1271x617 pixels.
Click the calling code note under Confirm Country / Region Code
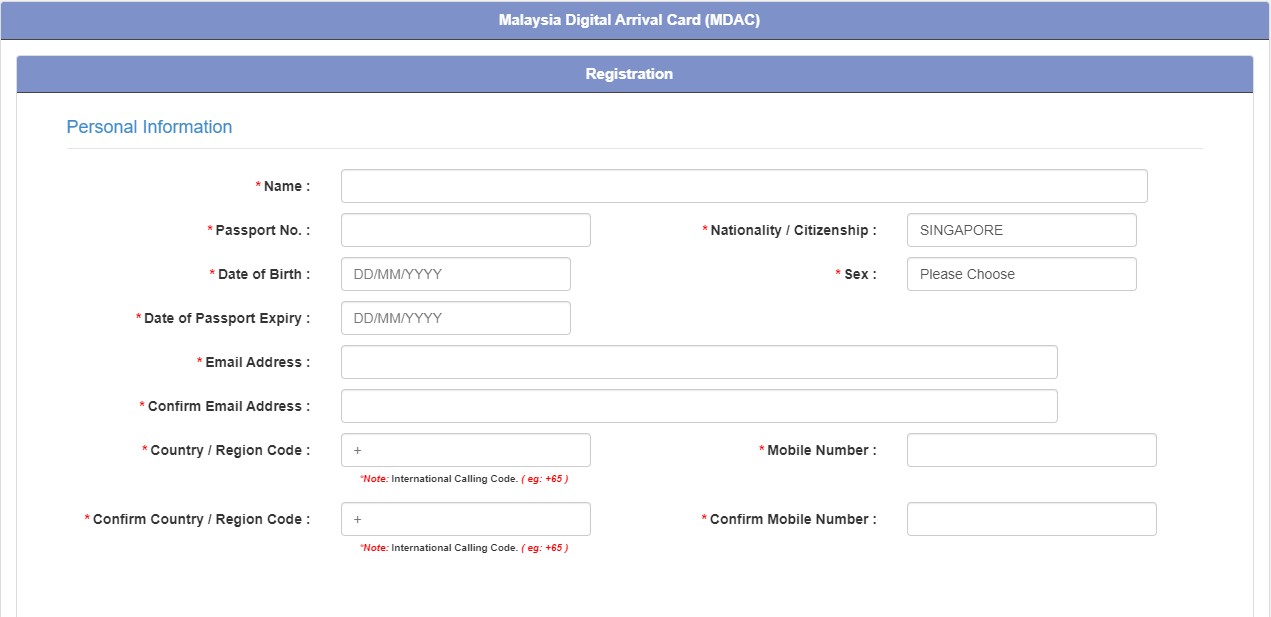pyautogui.click(x=464, y=548)
